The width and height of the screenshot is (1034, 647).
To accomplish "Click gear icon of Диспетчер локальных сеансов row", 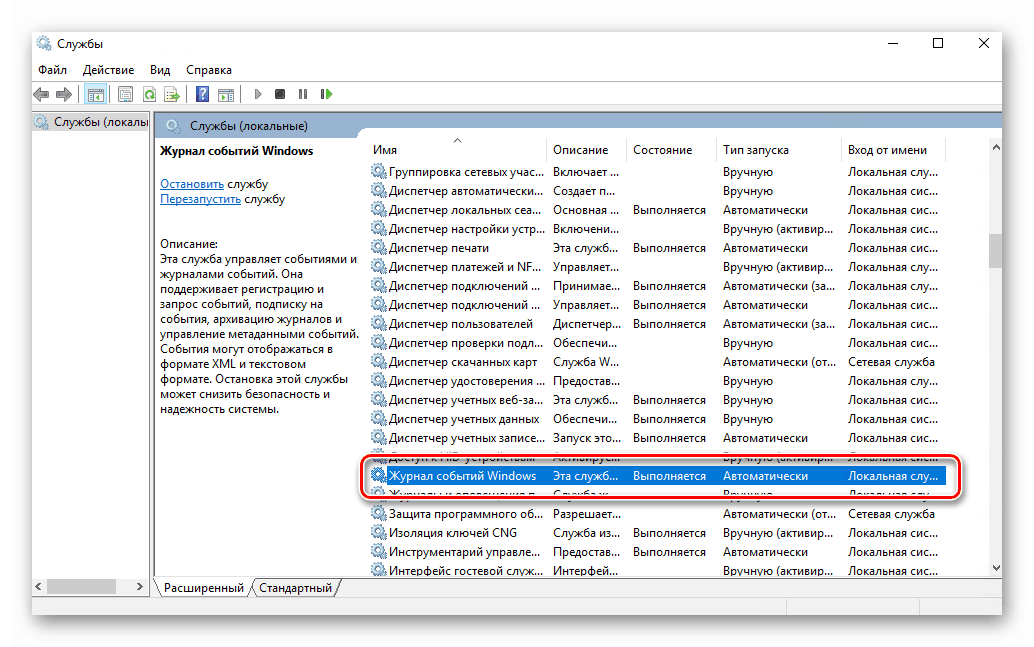I will click(x=379, y=210).
